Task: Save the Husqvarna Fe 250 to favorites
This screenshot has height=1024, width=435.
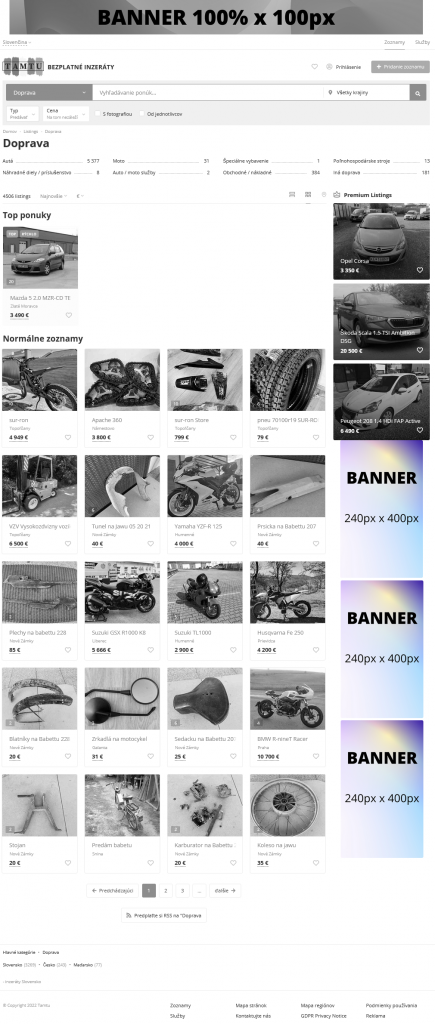Action: (x=316, y=650)
